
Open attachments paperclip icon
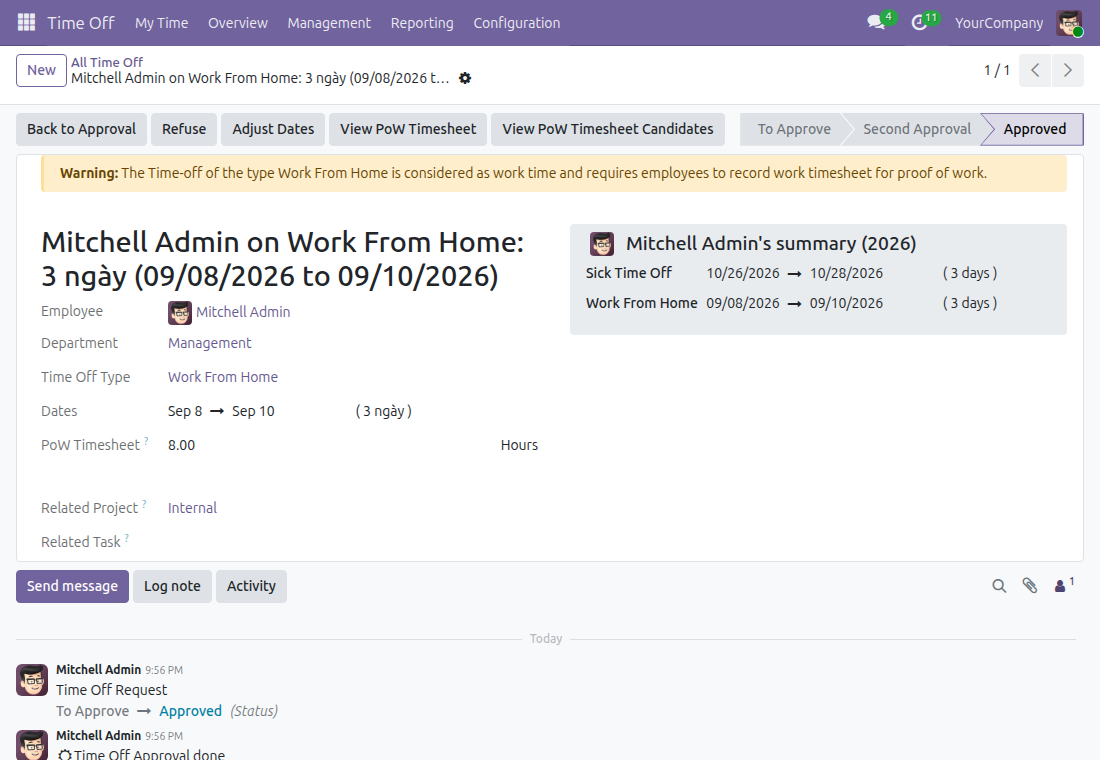[x=1030, y=586]
